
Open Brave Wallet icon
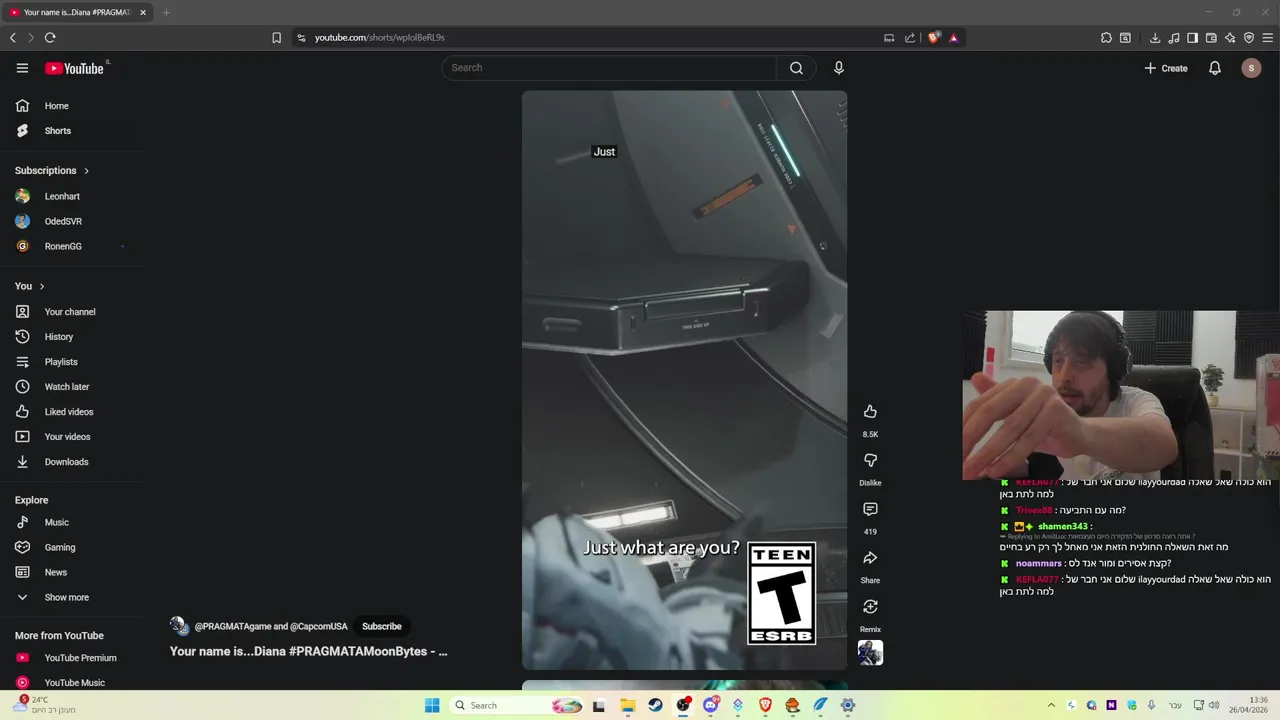[1211, 38]
